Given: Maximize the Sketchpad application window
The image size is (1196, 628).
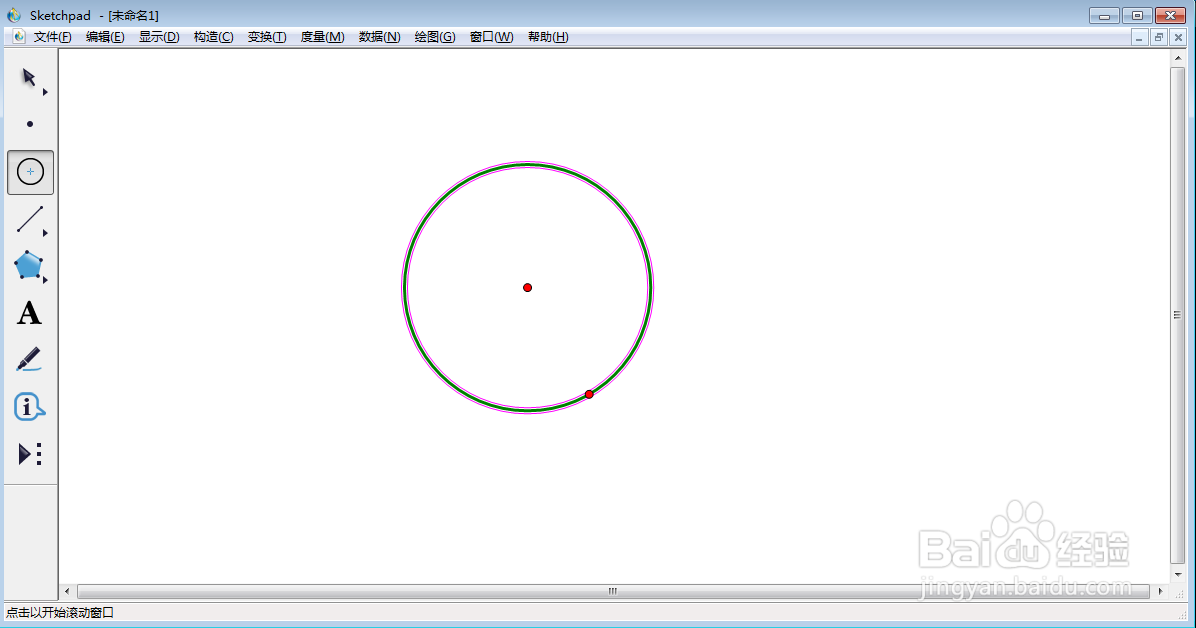Looking at the screenshot, I should pos(1137,15).
